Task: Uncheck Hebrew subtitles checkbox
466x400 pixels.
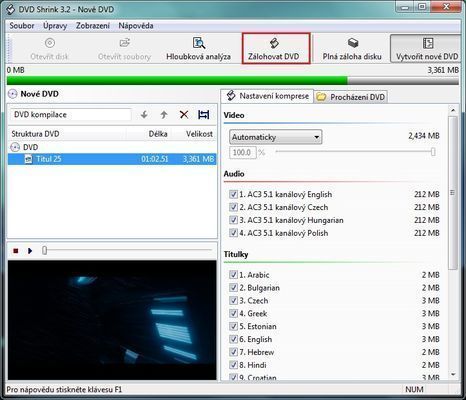Action: [x=233, y=352]
